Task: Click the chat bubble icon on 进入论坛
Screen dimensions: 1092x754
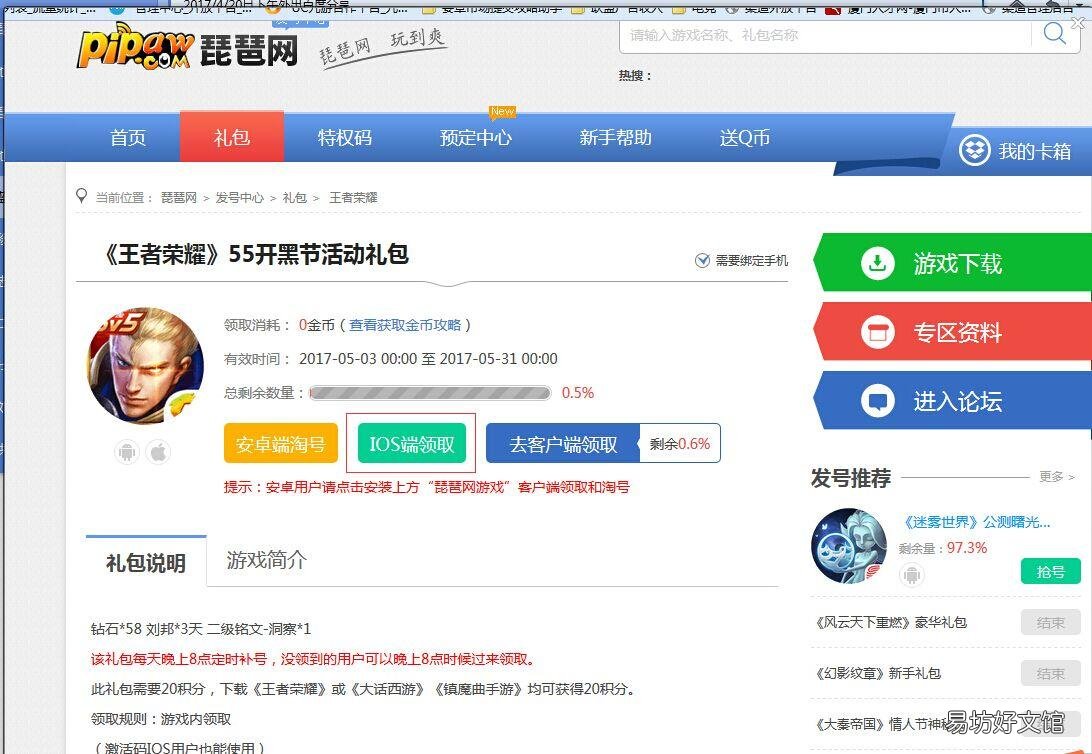Action: (878, 401)
